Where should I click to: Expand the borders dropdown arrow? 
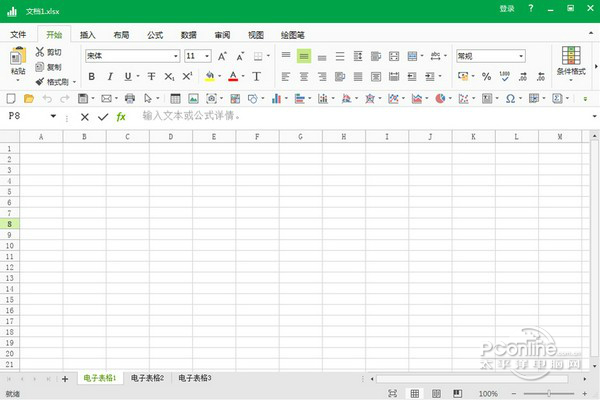pyautogui.click(x=268, y=56)
